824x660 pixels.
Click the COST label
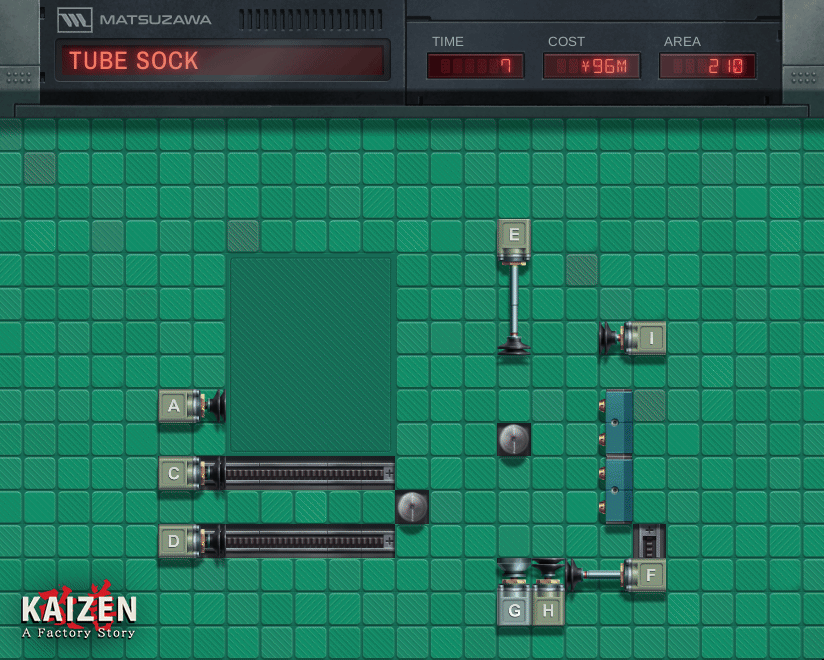coord(566,42)
